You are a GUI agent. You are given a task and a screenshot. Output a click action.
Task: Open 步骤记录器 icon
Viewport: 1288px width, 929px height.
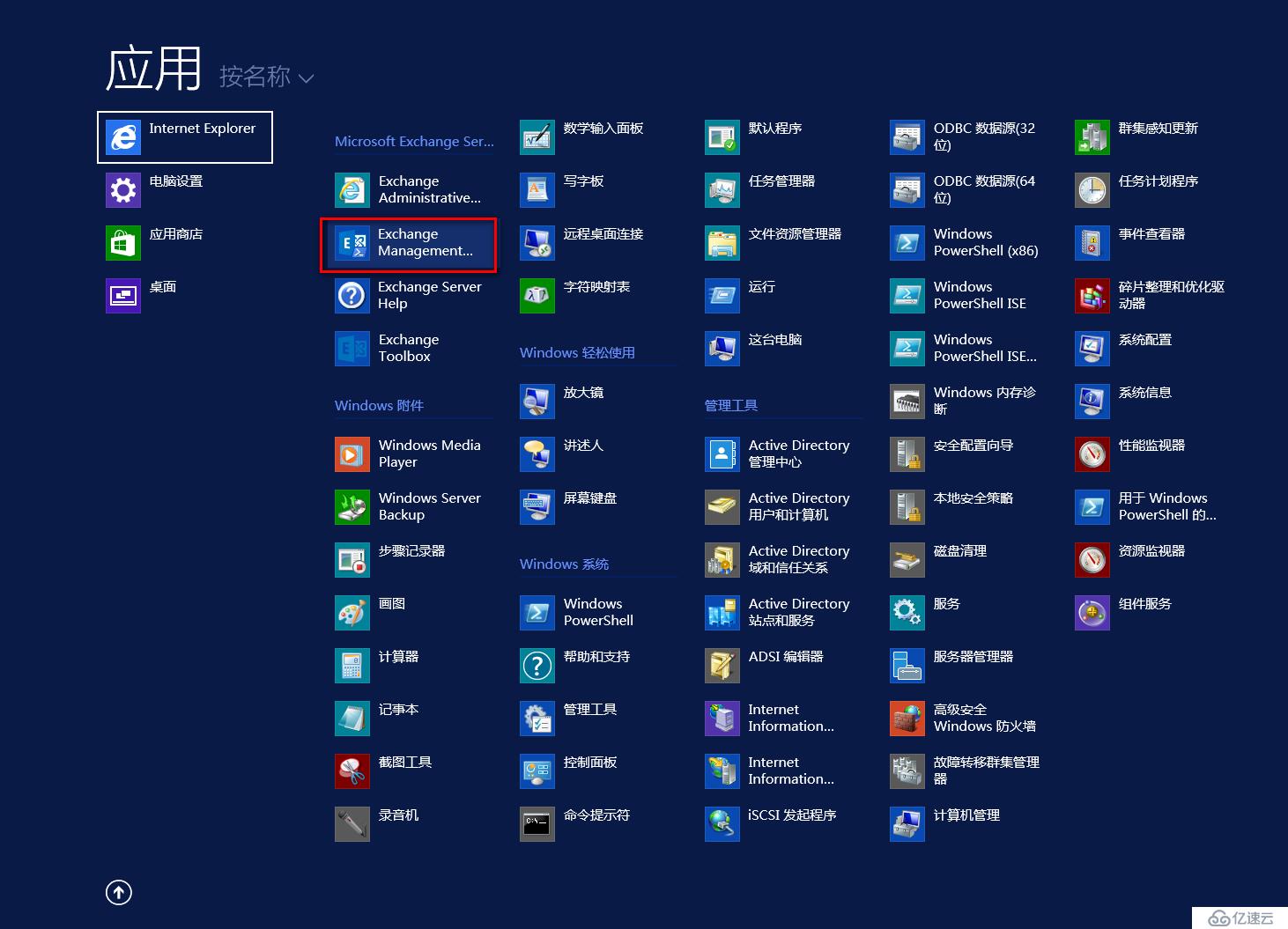pyautogui.click(x=352, y=560)
